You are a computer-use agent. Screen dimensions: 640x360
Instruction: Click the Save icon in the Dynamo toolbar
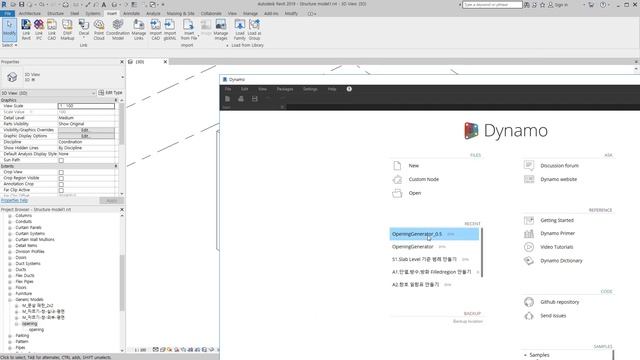[x=255, y=99]
